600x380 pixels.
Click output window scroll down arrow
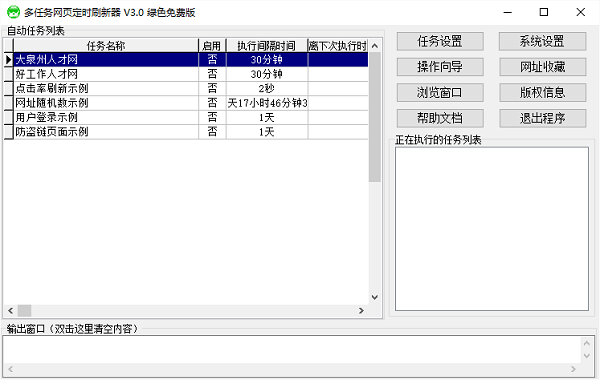587,356
